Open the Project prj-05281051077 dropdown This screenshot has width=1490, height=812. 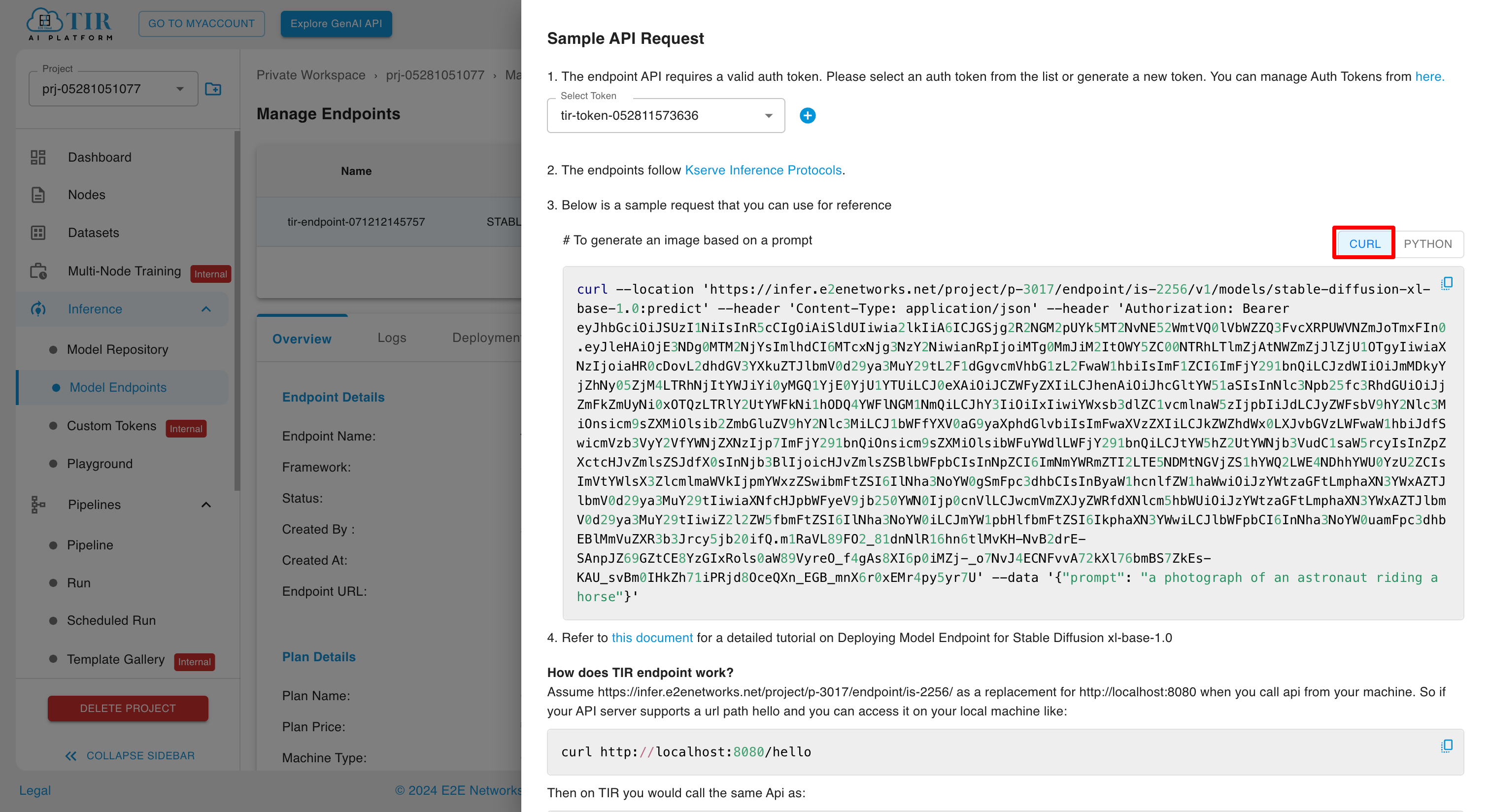tap(113, 89)
